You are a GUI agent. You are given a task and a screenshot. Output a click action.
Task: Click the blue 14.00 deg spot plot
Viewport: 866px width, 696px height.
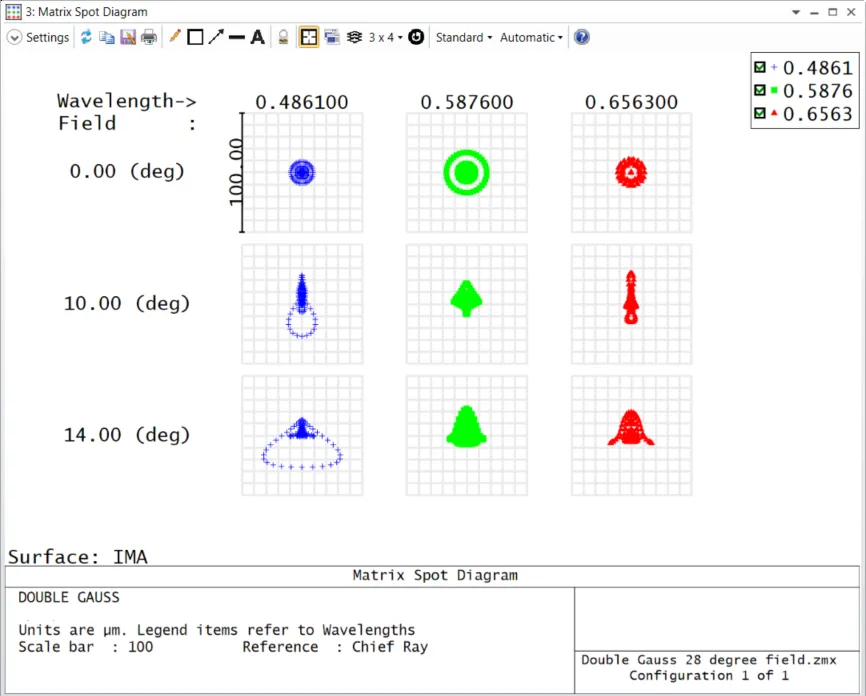[302, 436]
